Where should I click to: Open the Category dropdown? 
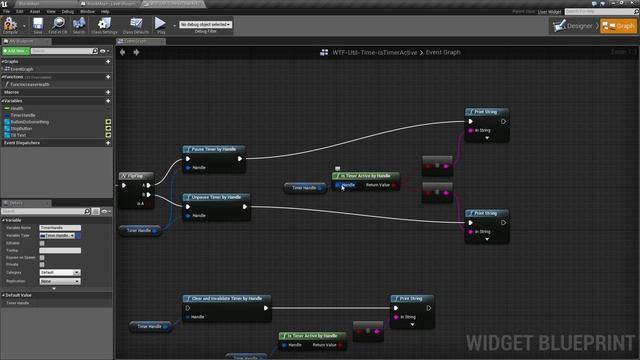[60, 272]
